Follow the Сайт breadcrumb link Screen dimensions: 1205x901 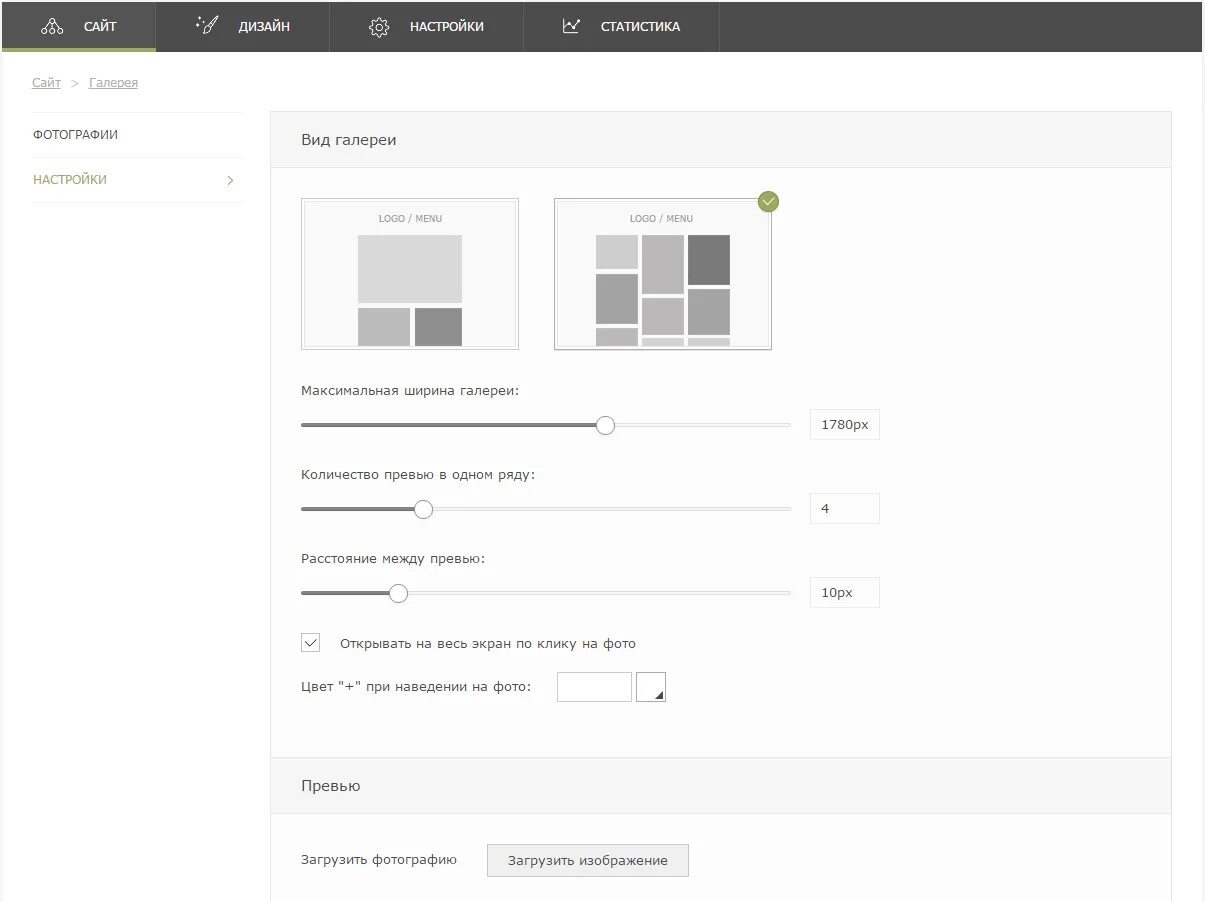[x=46, y=83]
